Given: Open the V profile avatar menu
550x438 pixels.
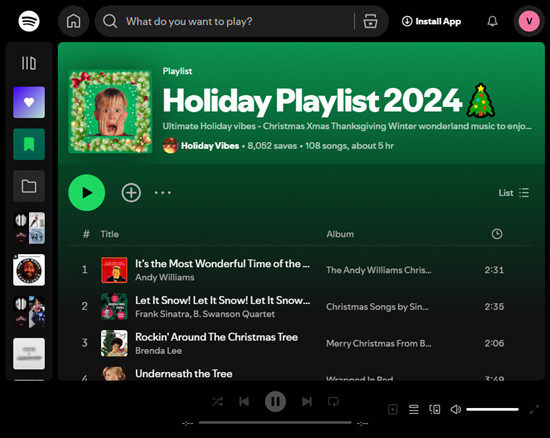Looking at the screenshot, I should click(529, 21).
